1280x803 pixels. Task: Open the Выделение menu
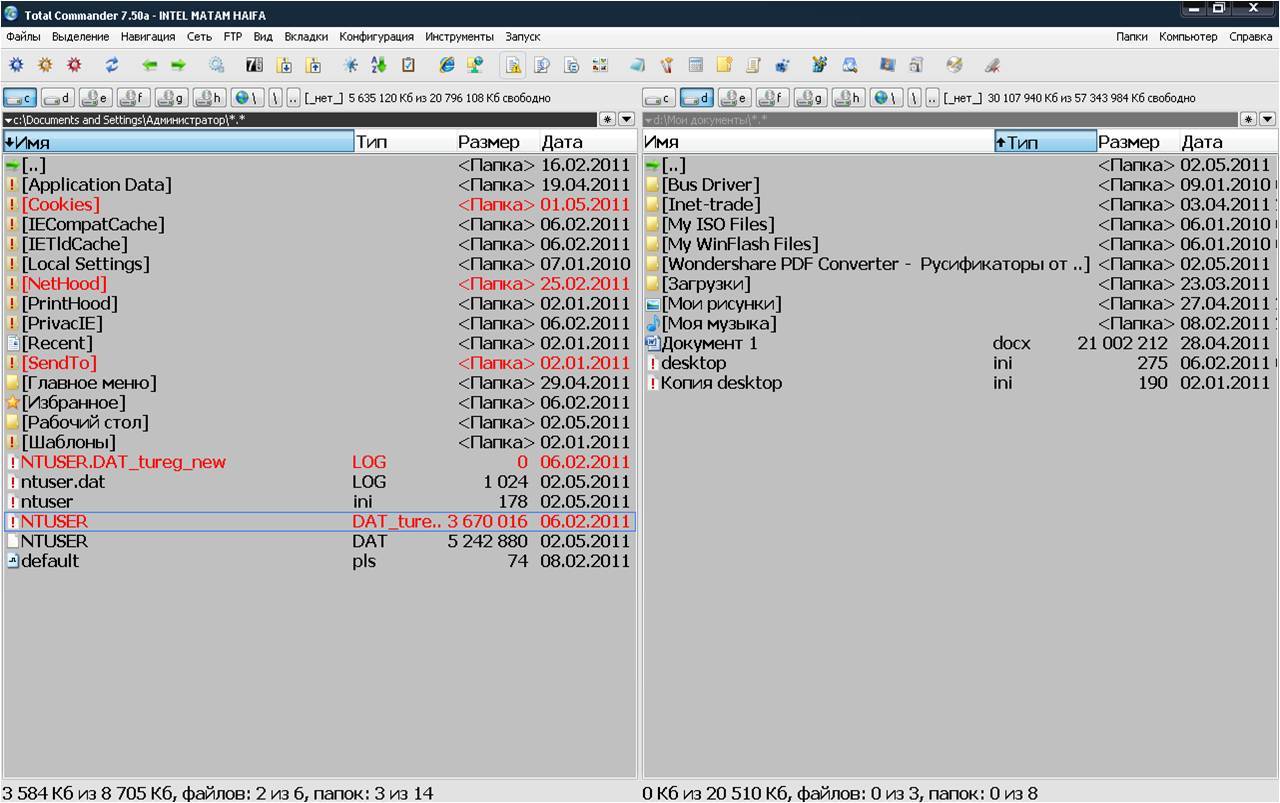(x=81, y=37)
